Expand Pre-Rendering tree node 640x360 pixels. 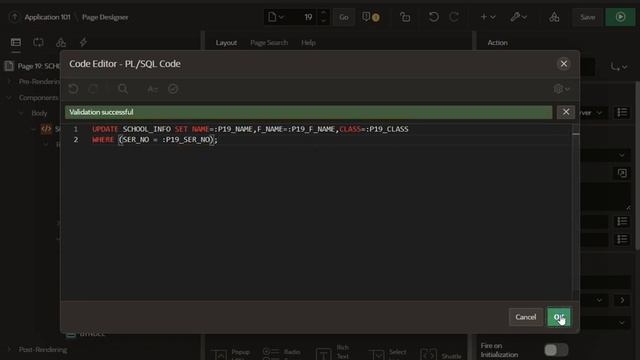(9, 82)
